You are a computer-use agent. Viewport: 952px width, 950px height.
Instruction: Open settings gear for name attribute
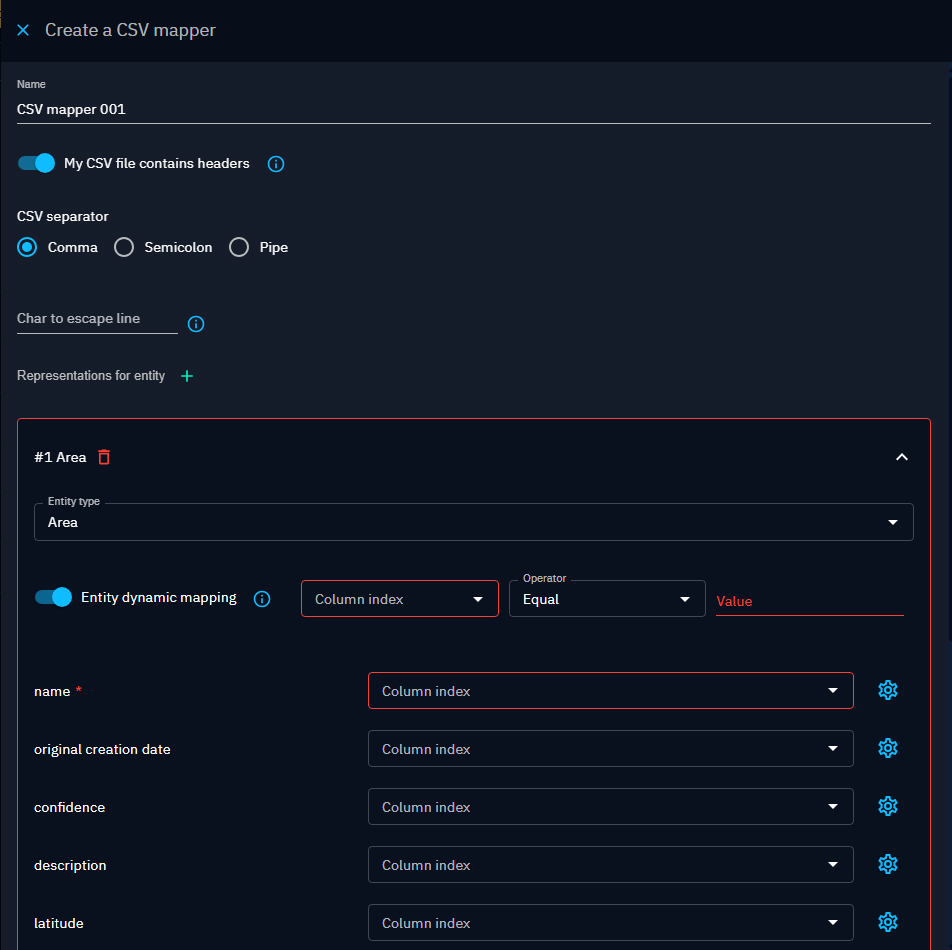(x=887, y=690)
